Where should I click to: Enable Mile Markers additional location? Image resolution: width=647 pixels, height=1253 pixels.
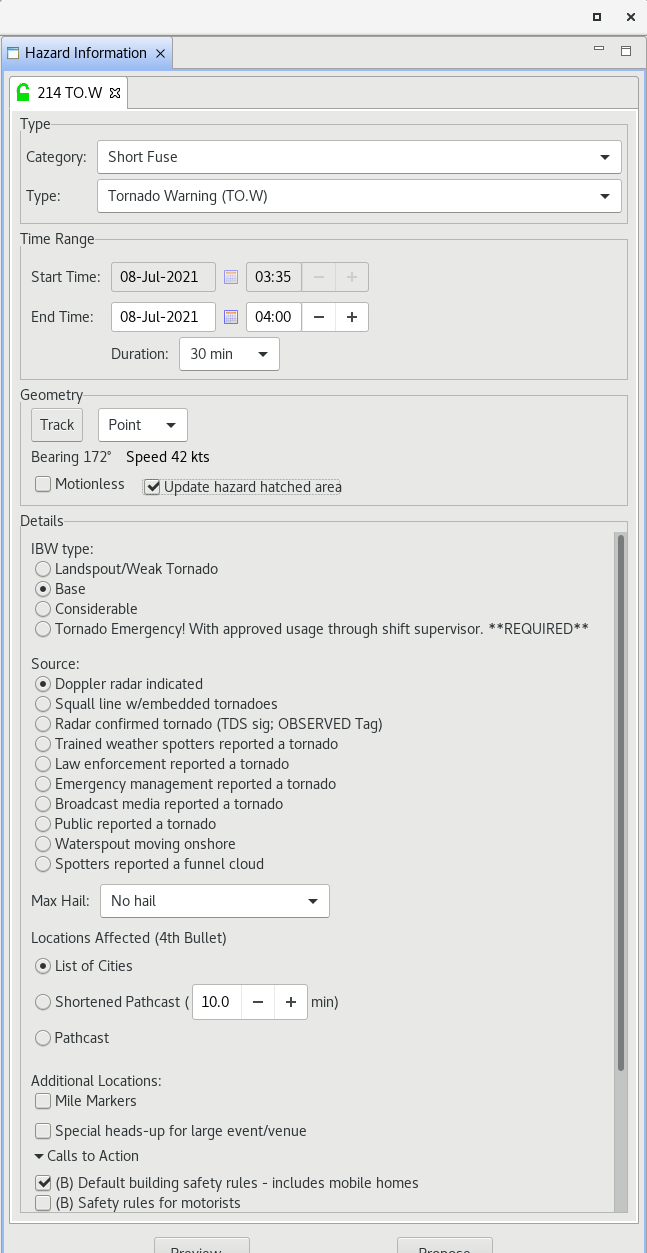43,1101
